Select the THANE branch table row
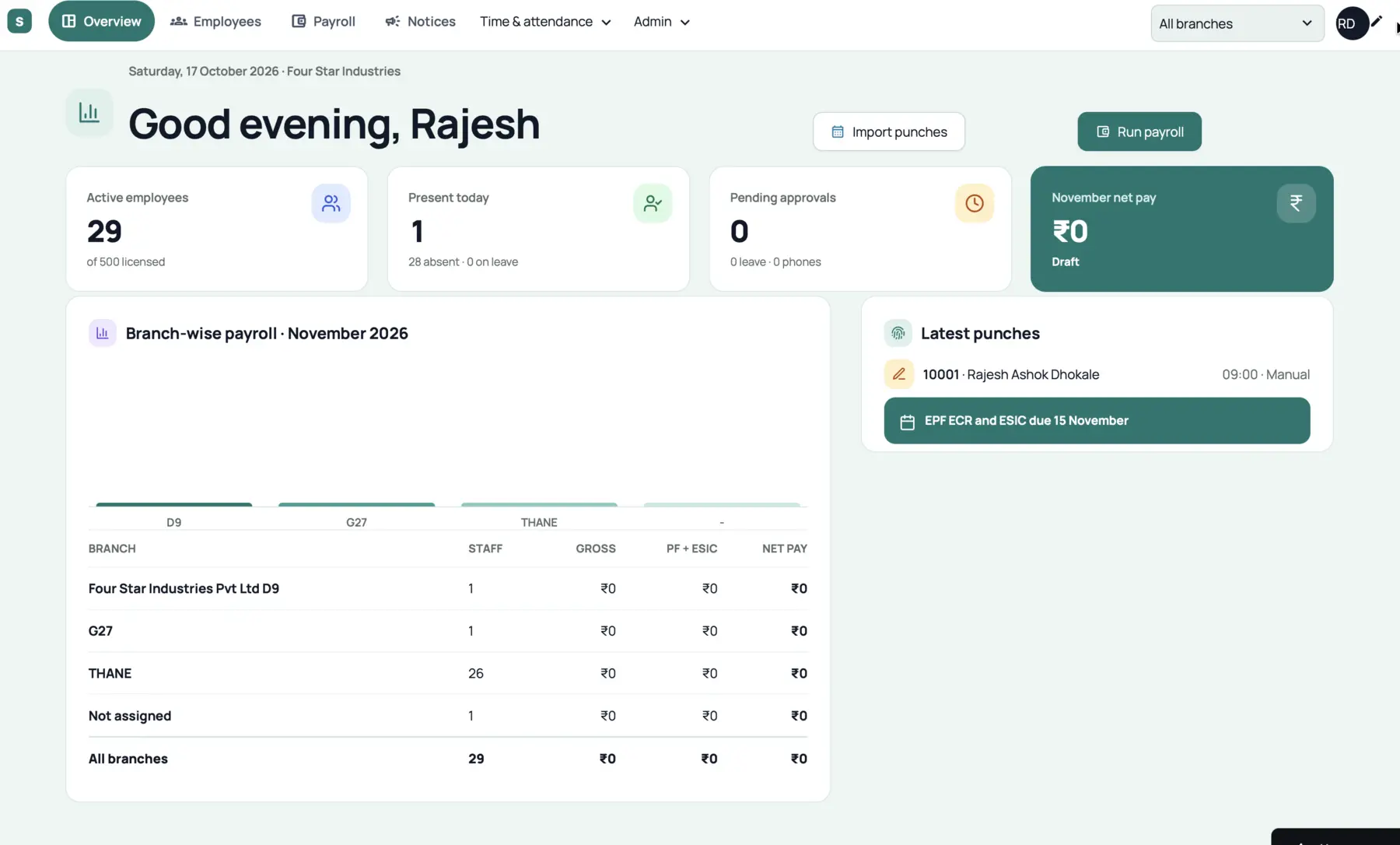1400x845 pixels. click(448, 674)
